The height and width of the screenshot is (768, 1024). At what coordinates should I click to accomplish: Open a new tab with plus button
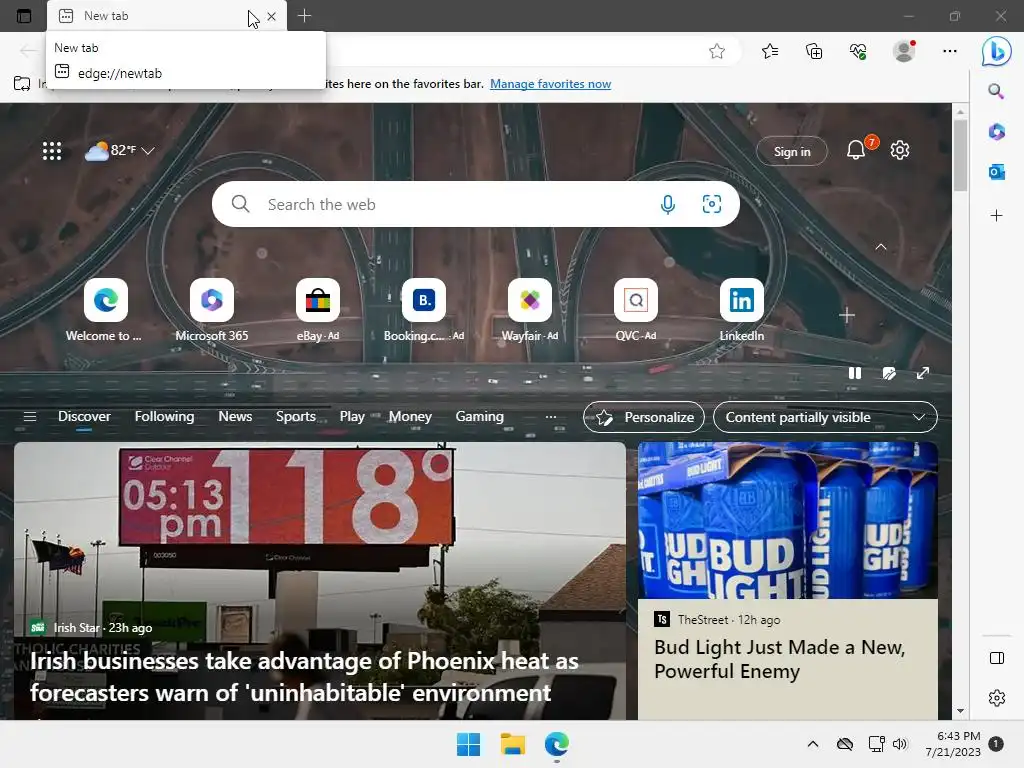tap(304, 16)
